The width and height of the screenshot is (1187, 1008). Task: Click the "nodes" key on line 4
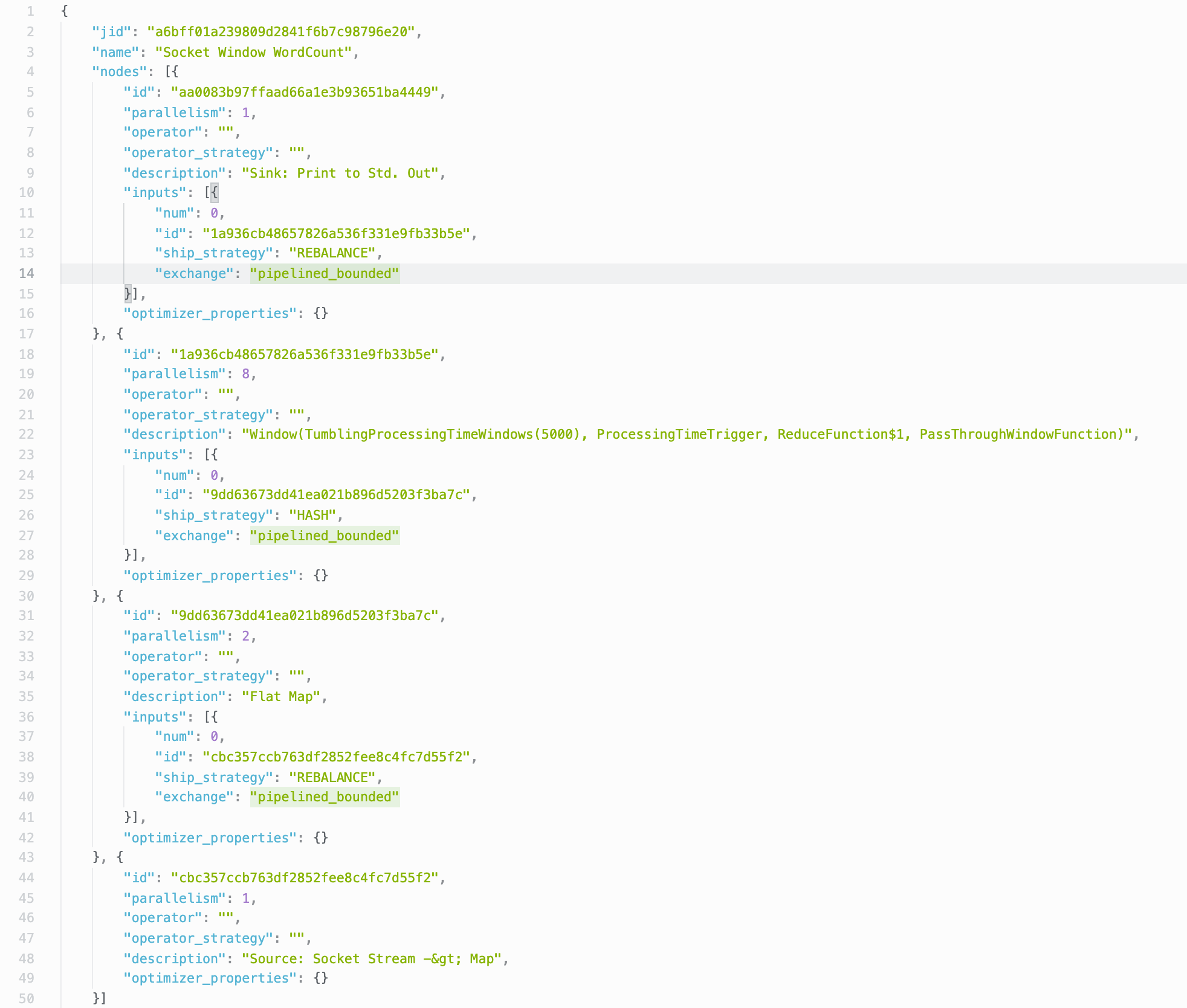[119, 72]
